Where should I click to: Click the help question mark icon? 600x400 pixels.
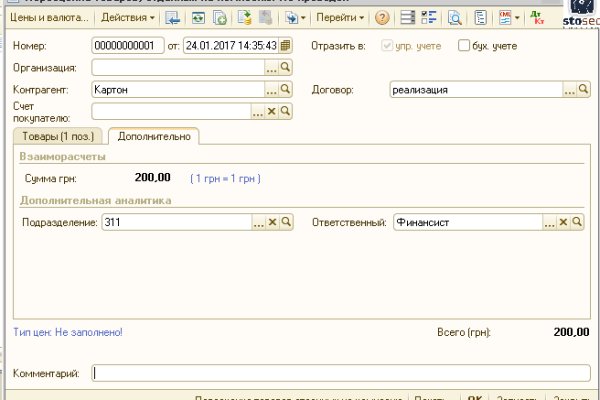382,19
